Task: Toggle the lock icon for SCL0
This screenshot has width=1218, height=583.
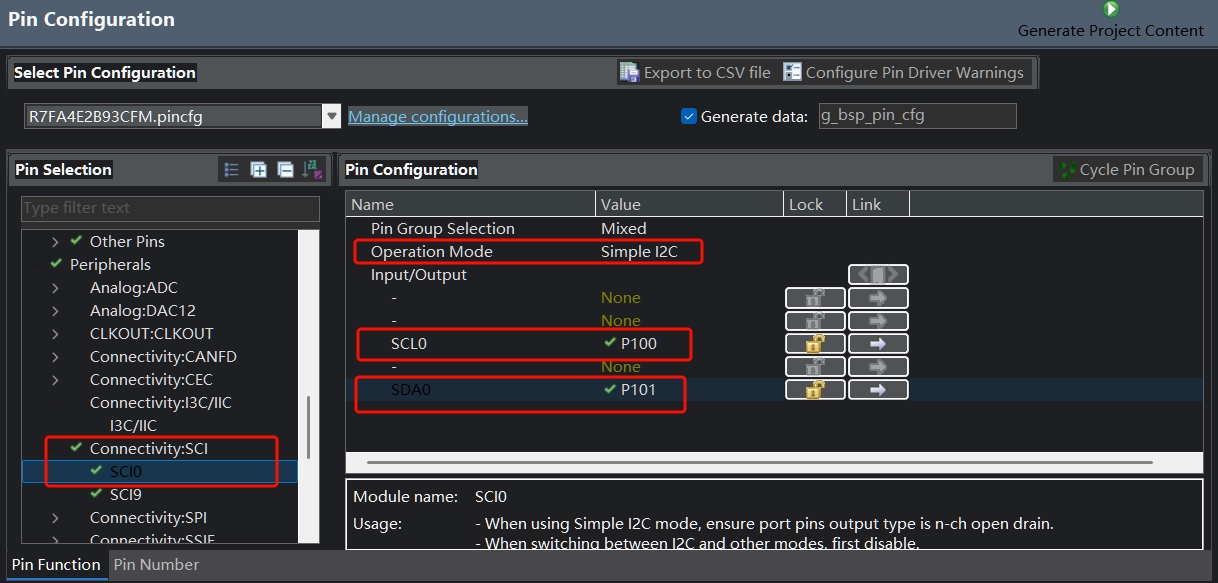Action: point(815,344)
